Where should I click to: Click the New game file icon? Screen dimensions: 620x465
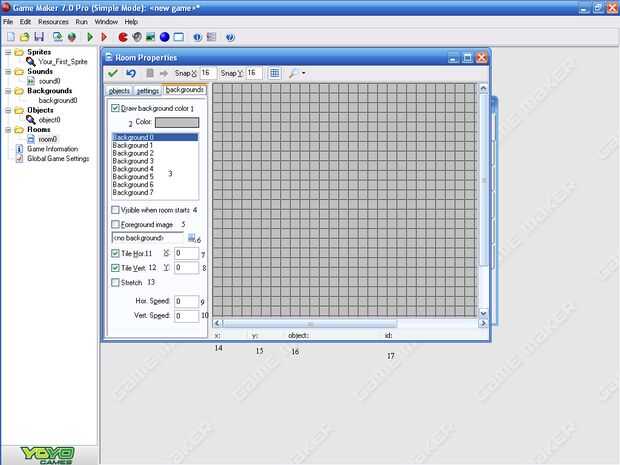11,37
